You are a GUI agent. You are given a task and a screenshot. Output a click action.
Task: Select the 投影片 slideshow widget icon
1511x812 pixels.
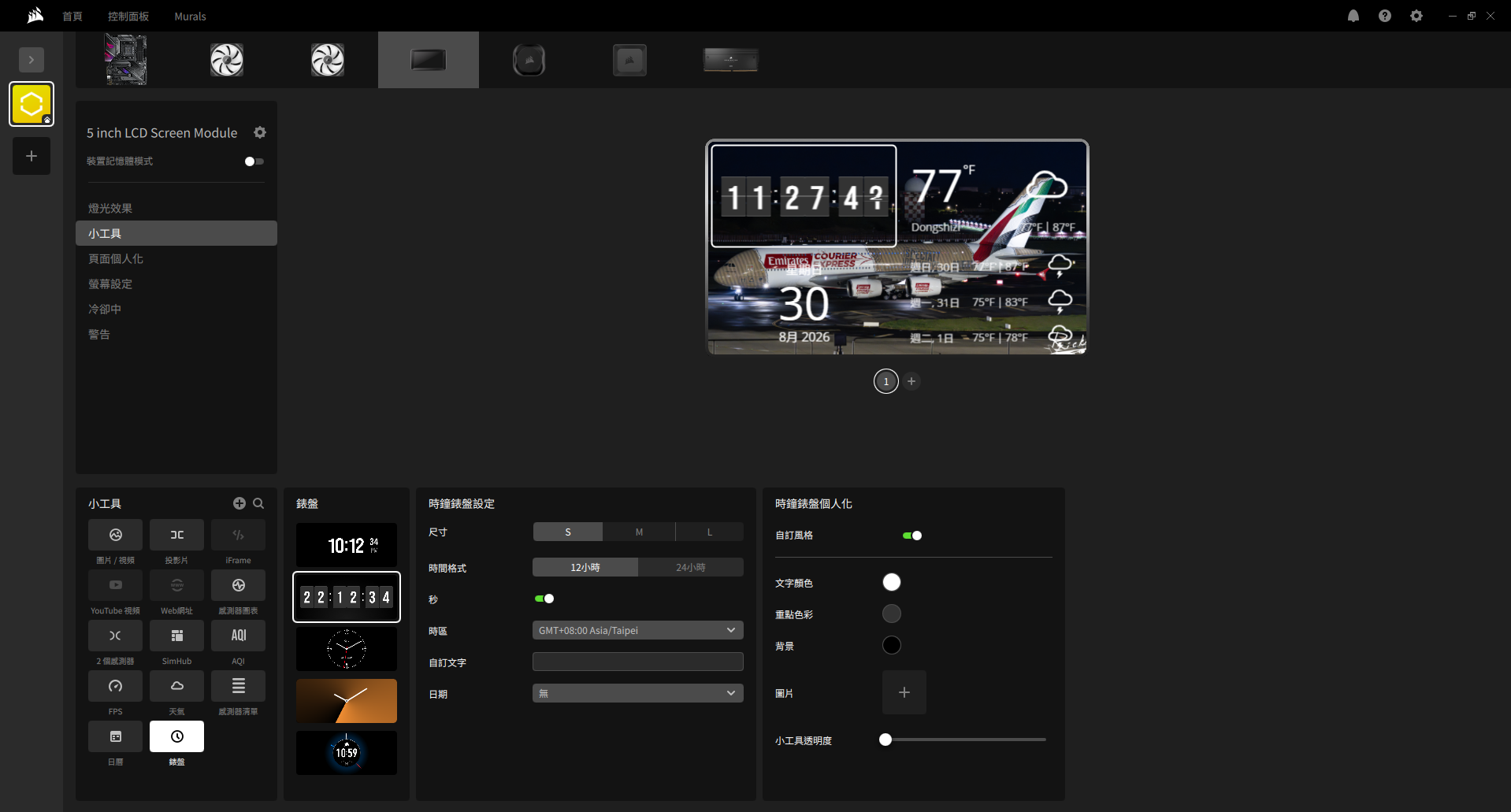[176, 535]
